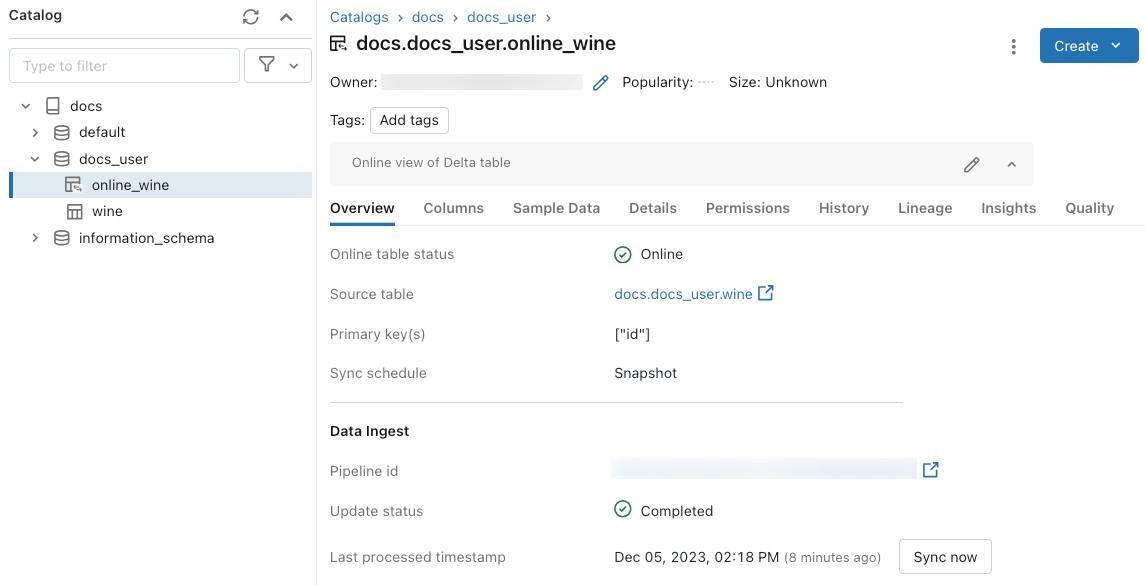The width and height of the screenshot is (1145, 585).
Task: Open the kebab menu next to Create
Action: 1014,47
